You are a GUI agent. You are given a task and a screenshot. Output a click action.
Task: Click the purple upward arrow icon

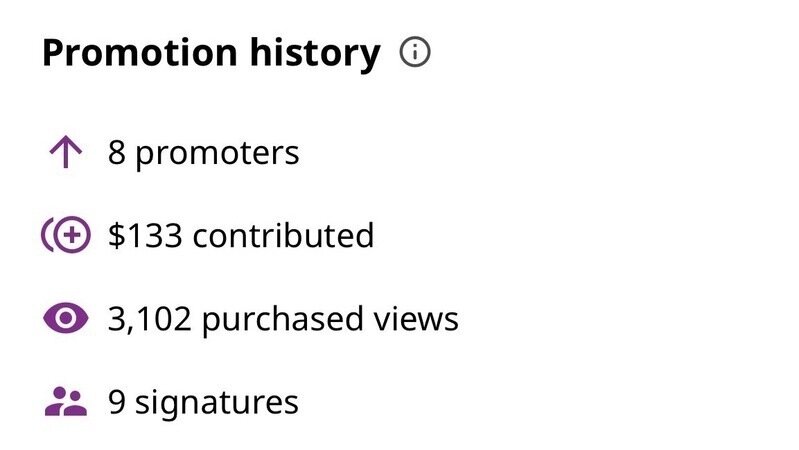point(65,153)
